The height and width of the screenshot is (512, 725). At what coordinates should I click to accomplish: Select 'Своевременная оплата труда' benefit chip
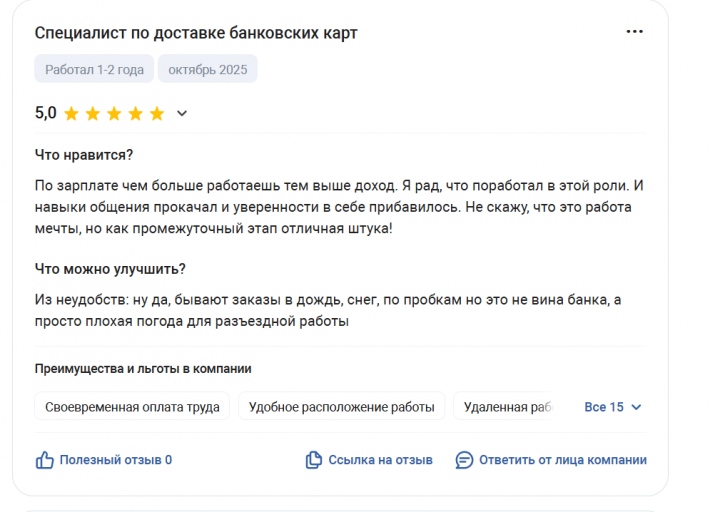(132, 407)
